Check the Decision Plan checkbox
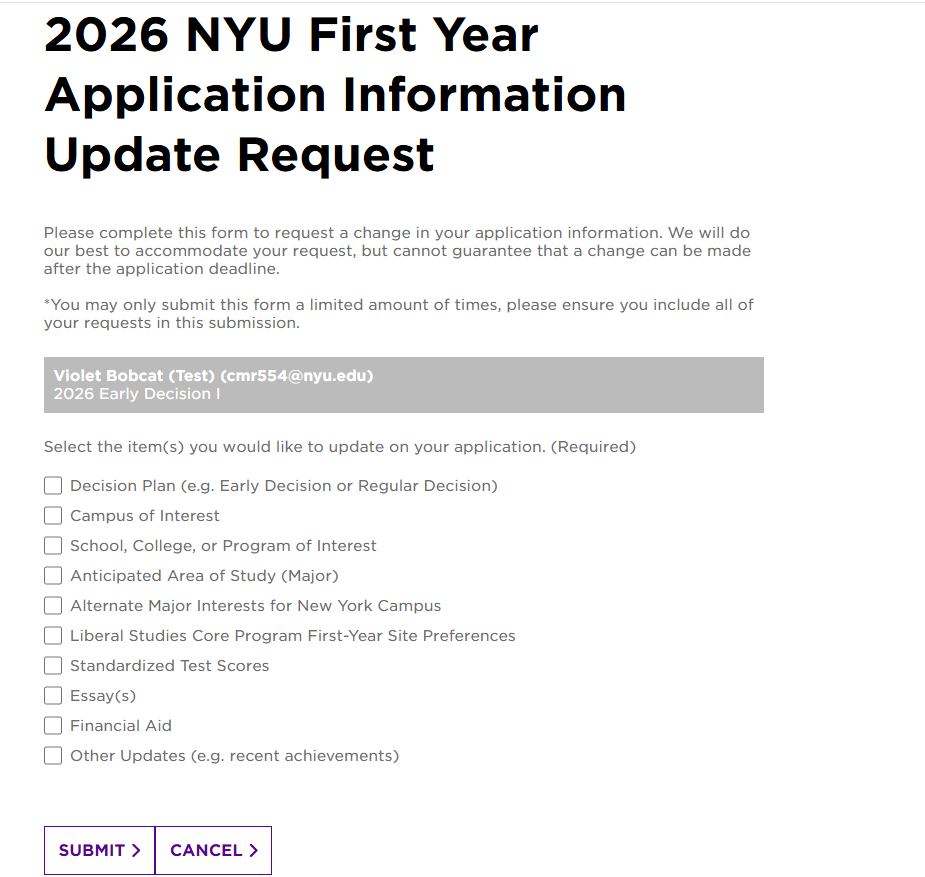 53,486
